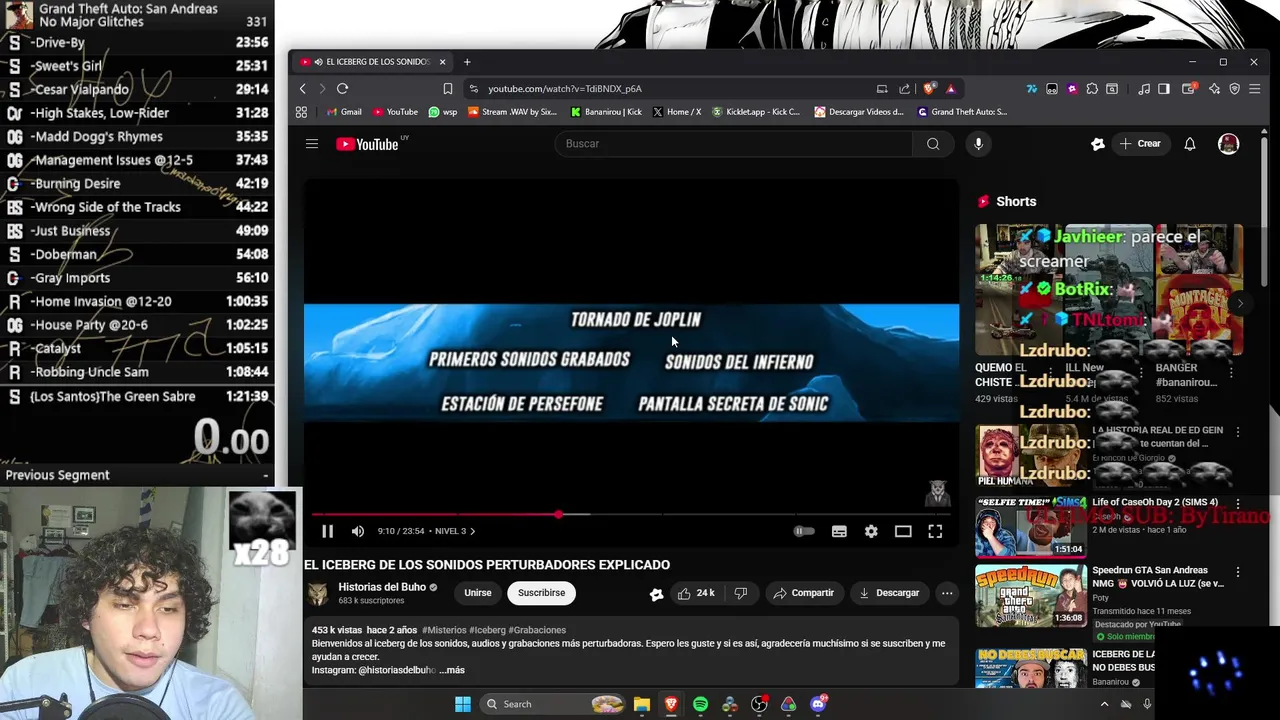Expand the NIVEL 3 chapter list

coord(455,531)
